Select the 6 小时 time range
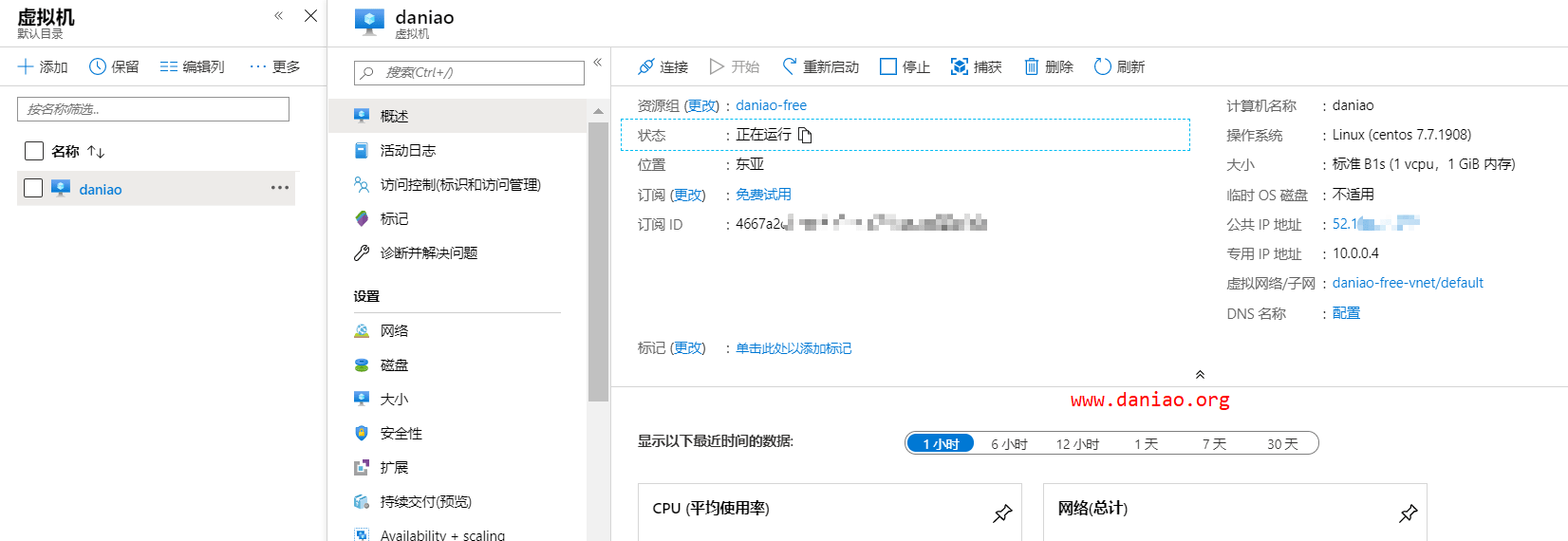The image size is (1568, 541). coord(1009,443)
